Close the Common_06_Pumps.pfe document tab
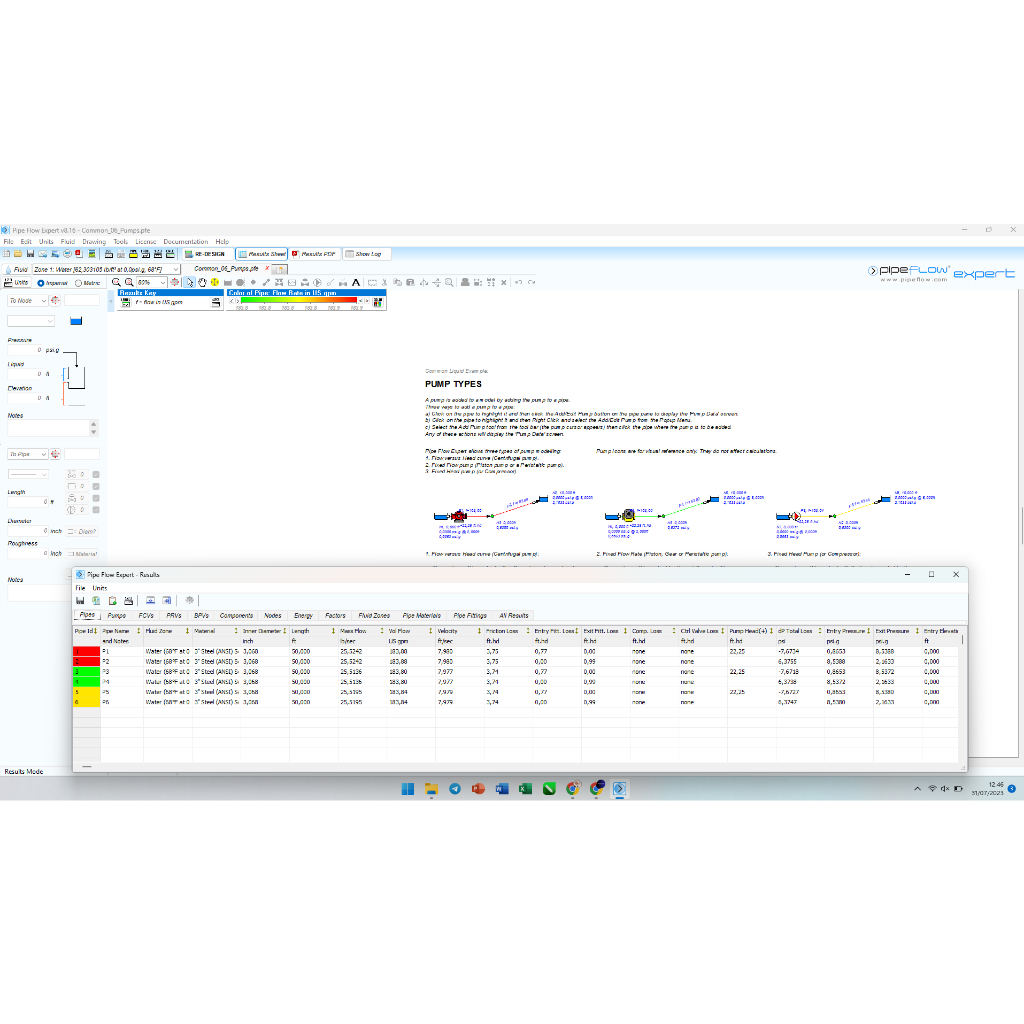 (267, 268)
